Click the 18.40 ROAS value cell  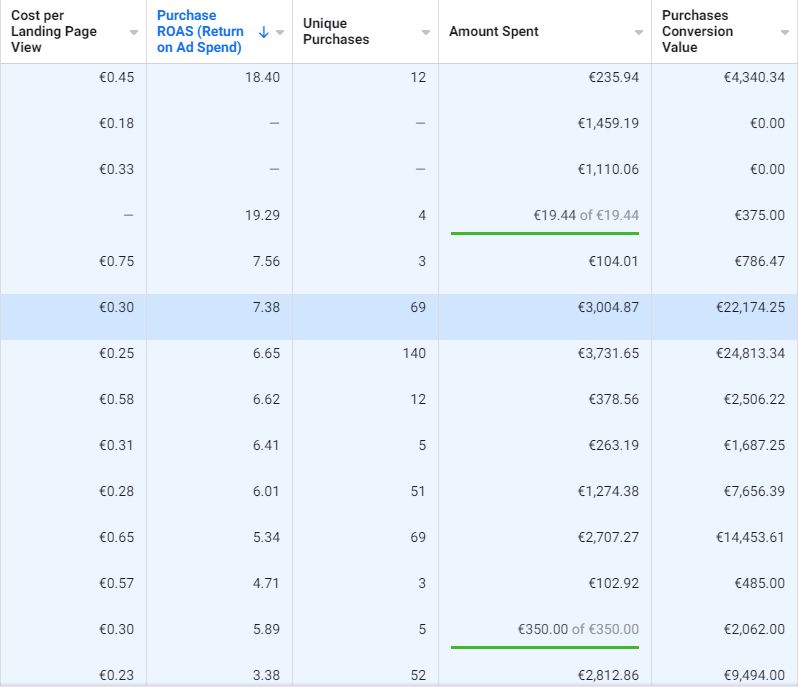pos(262,77)
